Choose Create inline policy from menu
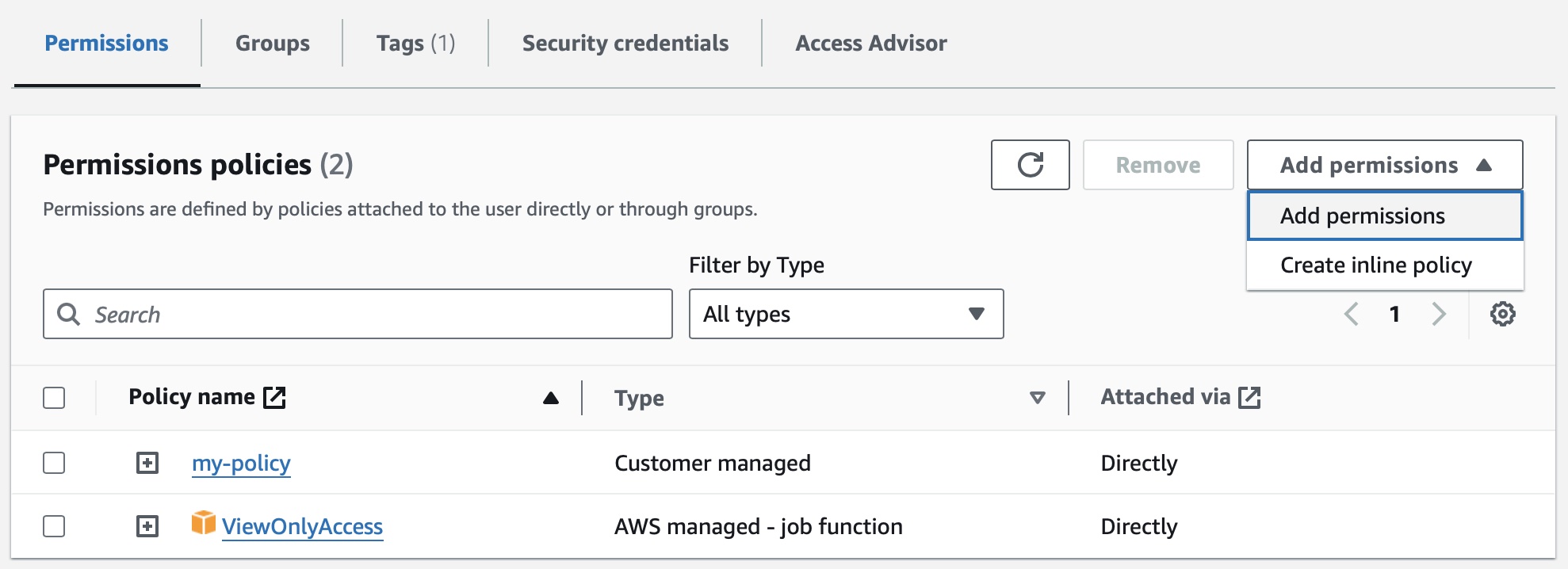This screenshot has height=569, width=1568. click(x=1375, y=265)
